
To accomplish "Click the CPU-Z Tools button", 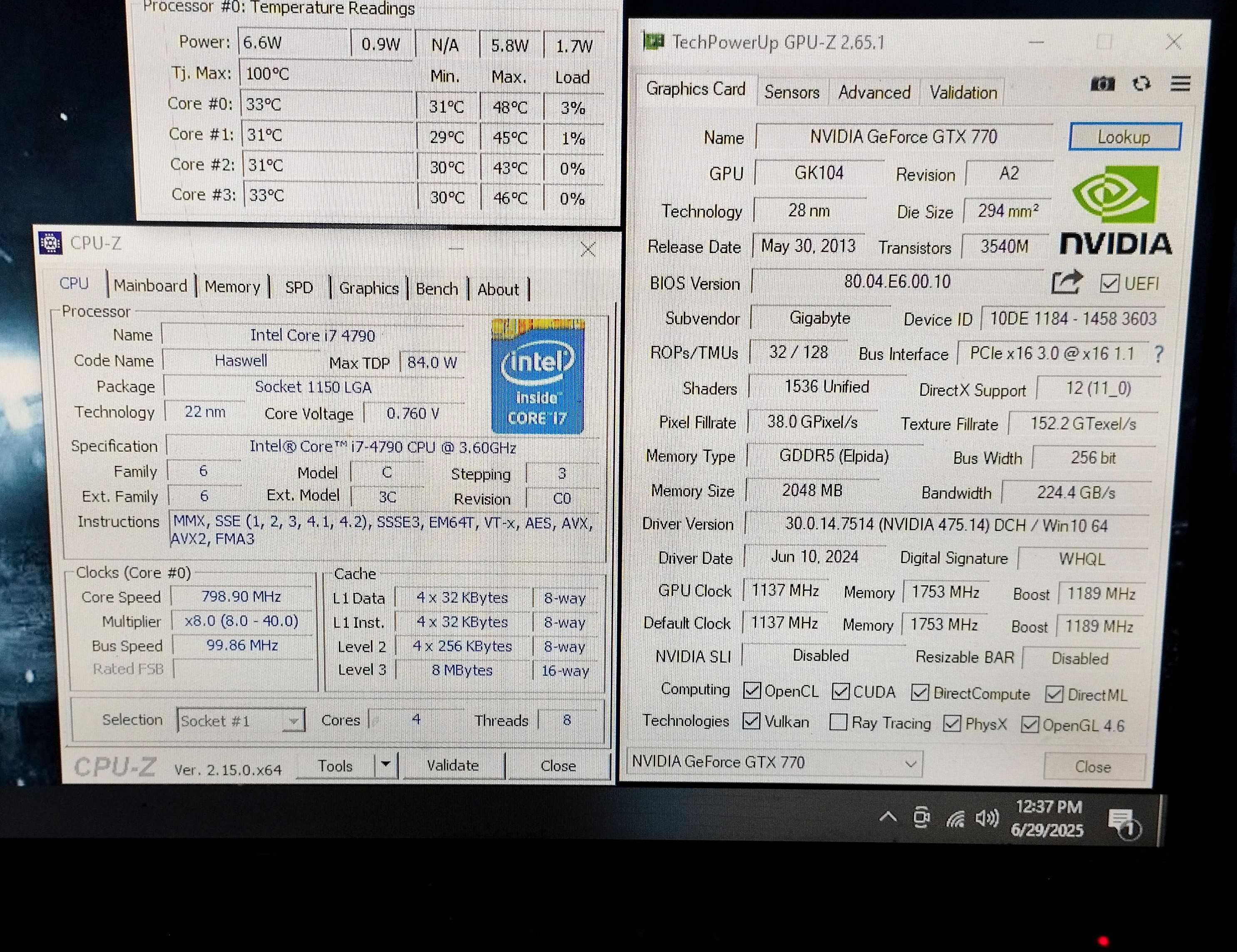I will (335, 766).
